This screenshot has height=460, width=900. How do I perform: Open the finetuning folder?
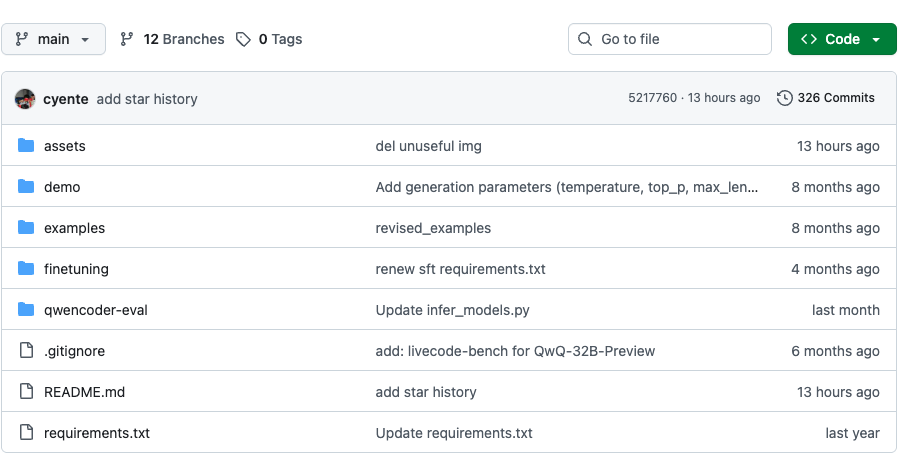click(76, 269)
